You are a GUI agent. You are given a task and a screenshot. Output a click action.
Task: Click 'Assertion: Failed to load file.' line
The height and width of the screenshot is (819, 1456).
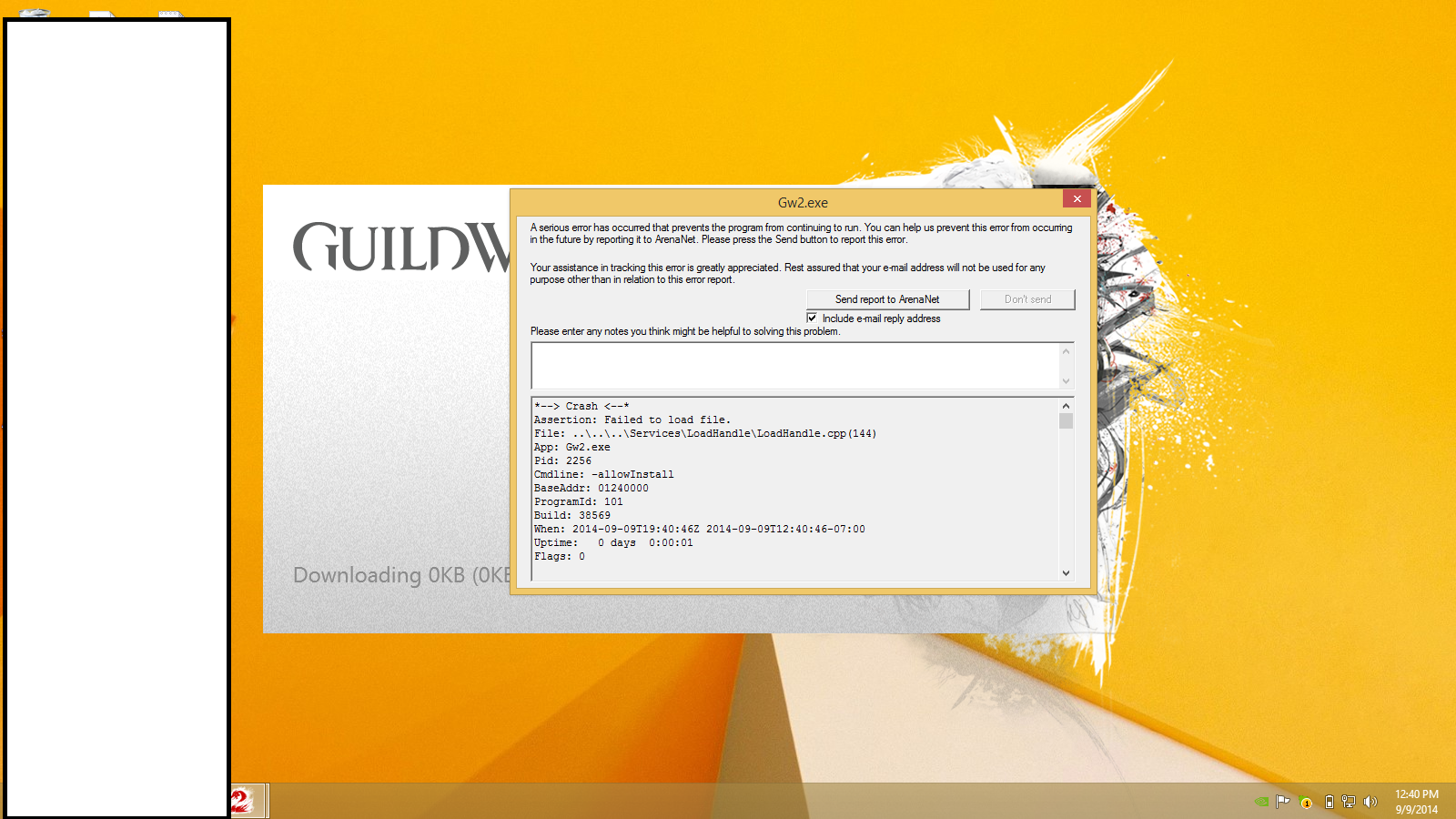tap(632, 420)
